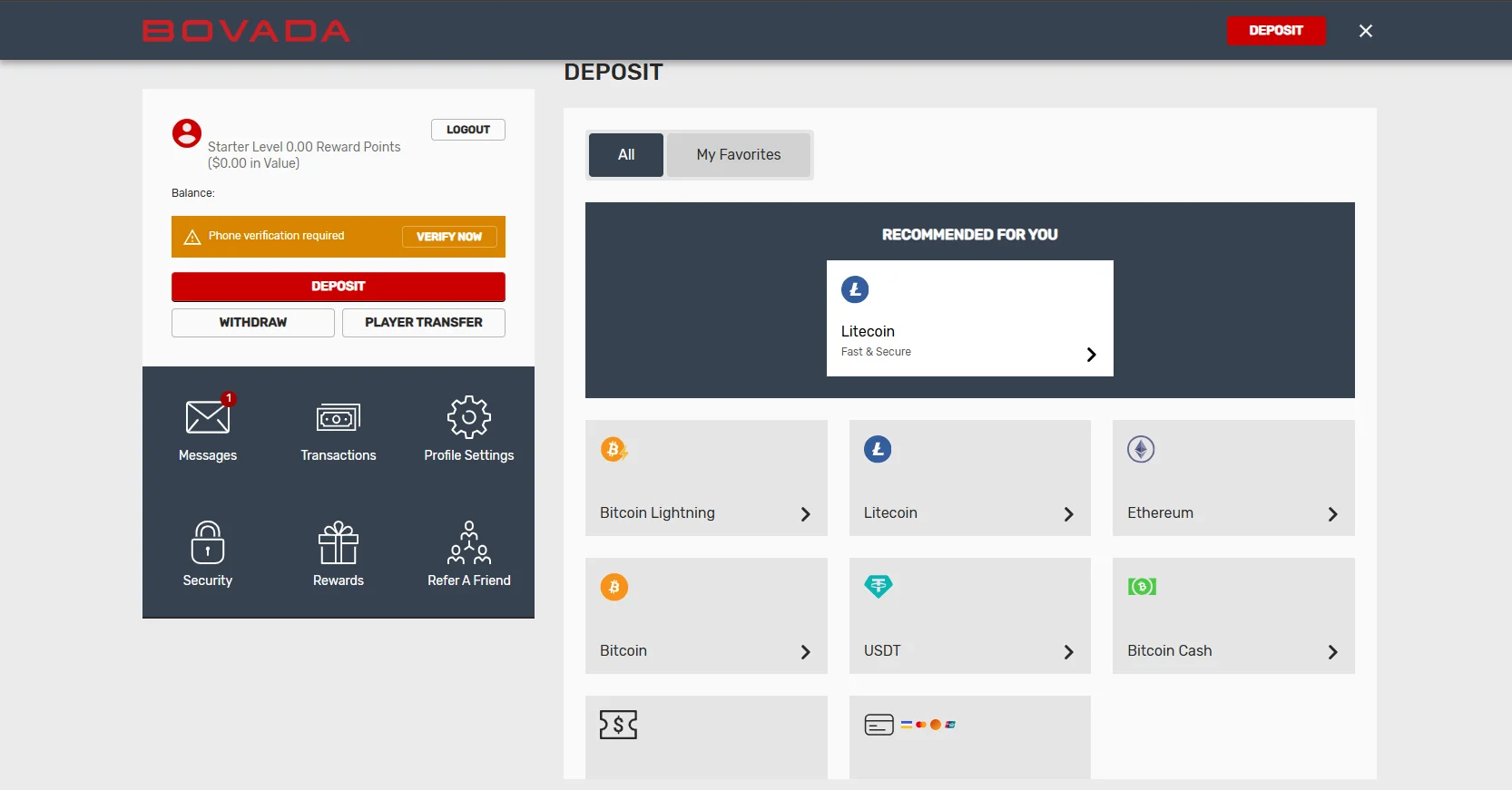The height and width of the screenshot is (790, 1512).
Task: Open the Transactions cash icon
Action: [x=339, y=418]
